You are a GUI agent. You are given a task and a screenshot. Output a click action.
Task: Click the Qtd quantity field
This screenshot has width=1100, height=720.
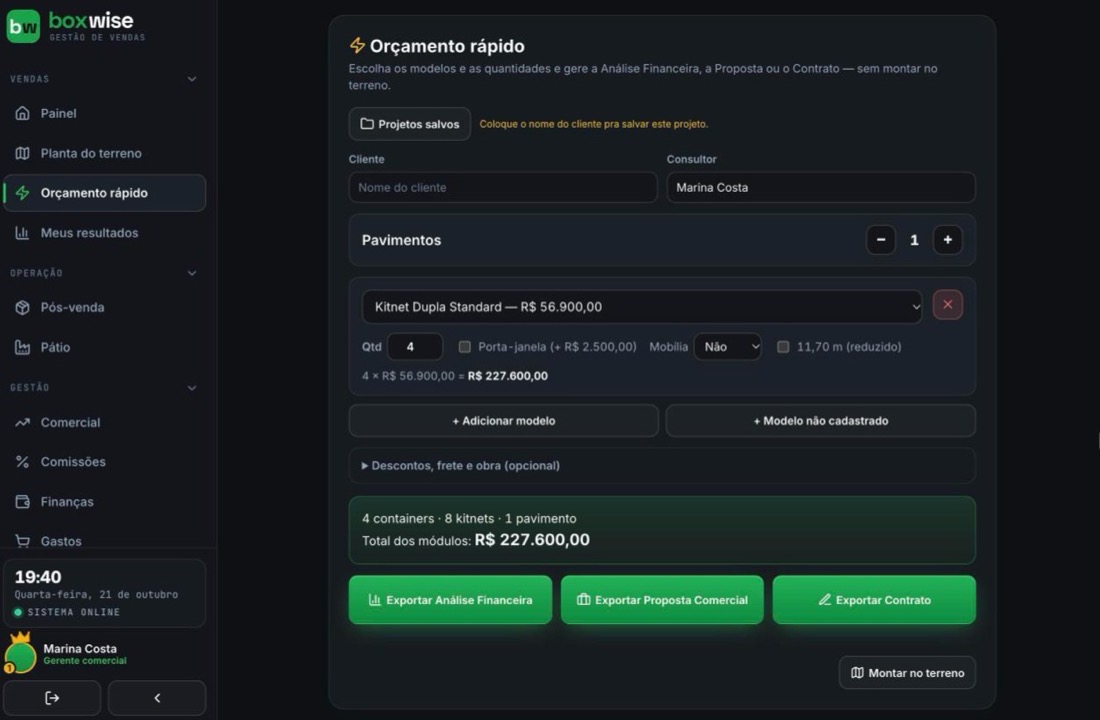[x=415, y=347]
